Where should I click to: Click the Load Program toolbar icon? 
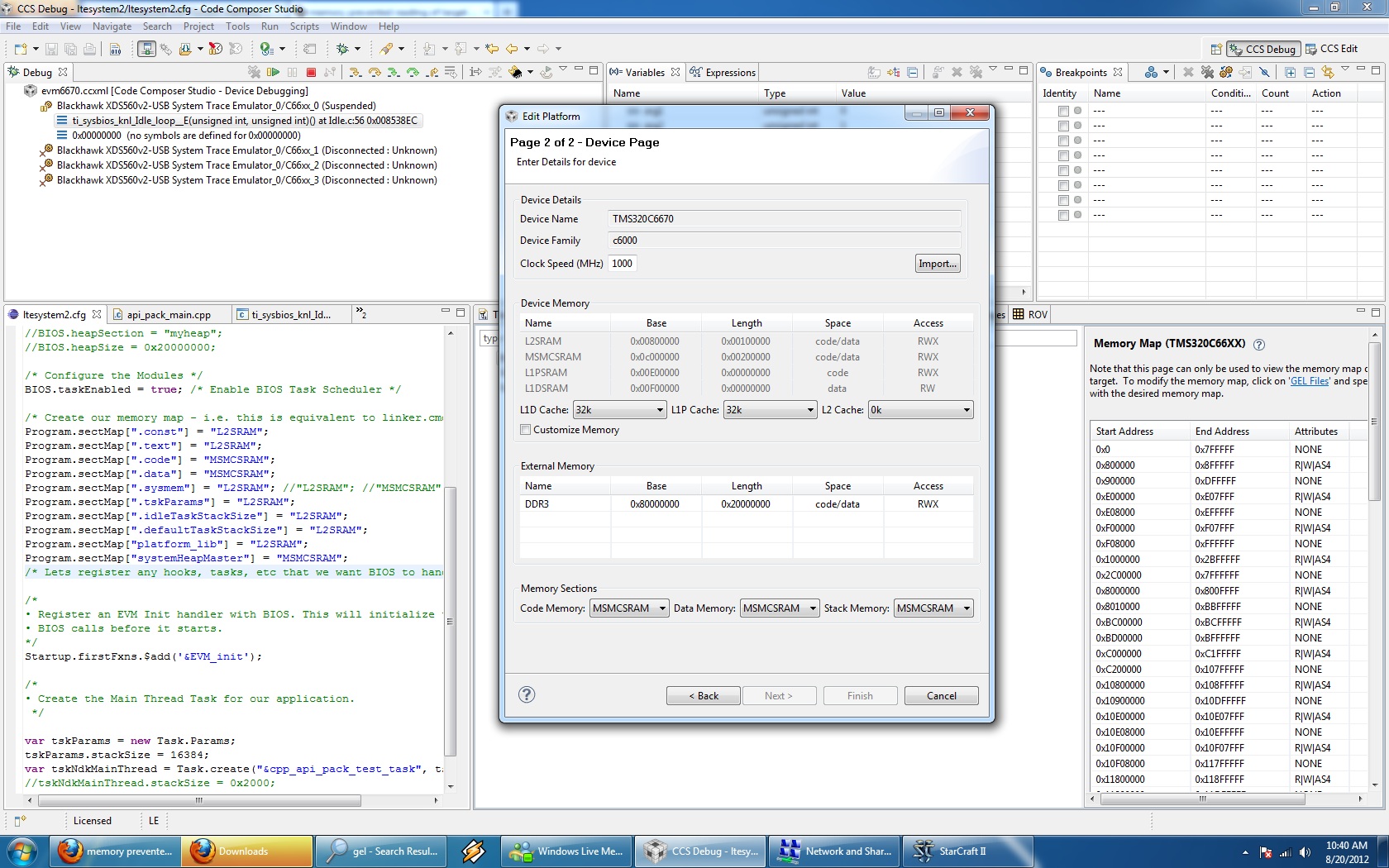[185, 49]
